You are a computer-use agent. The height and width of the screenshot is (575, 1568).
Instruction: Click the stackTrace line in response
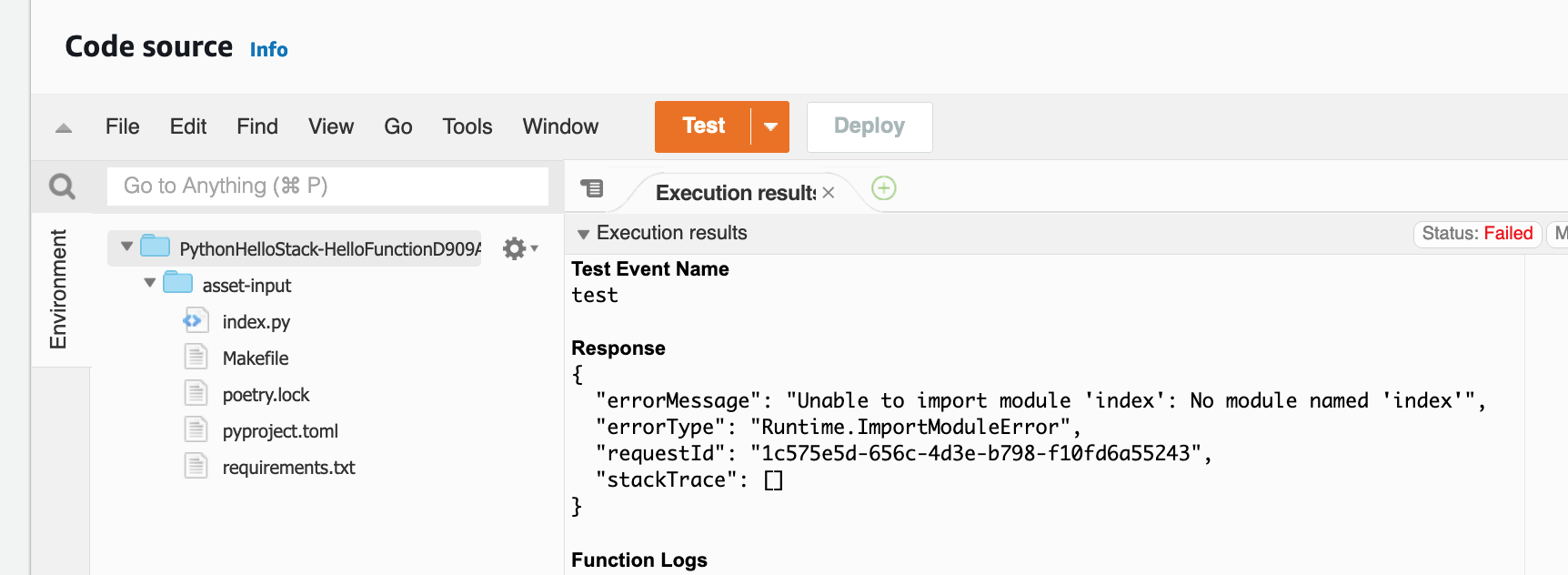[x=689, y=480]
